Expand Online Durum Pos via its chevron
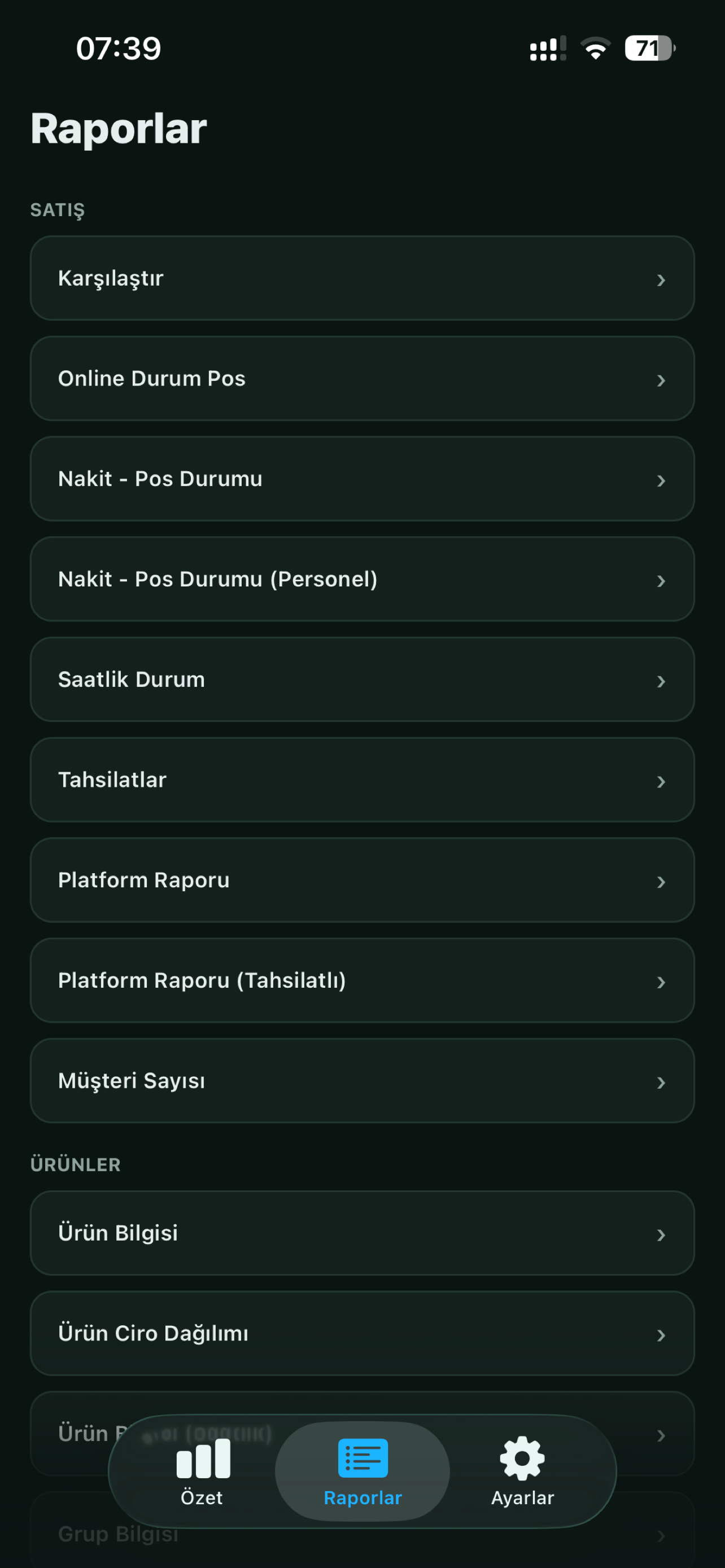Viewport: 725px width, 1568px height. (661, 380)
